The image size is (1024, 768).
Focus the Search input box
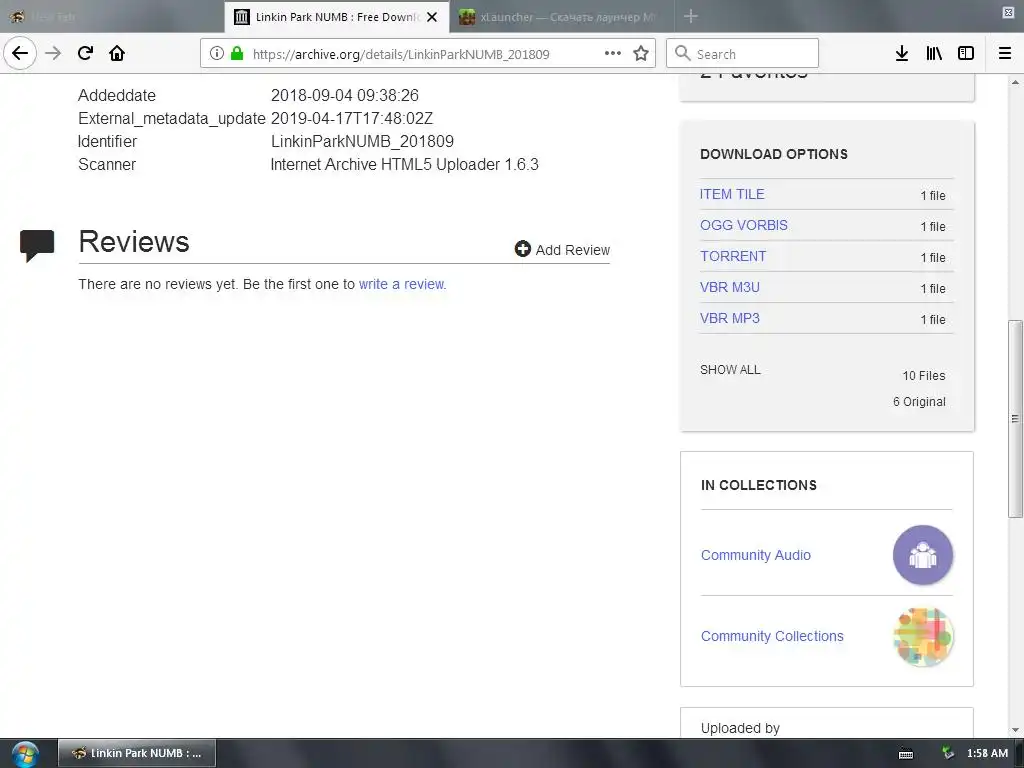pos(743,53)
